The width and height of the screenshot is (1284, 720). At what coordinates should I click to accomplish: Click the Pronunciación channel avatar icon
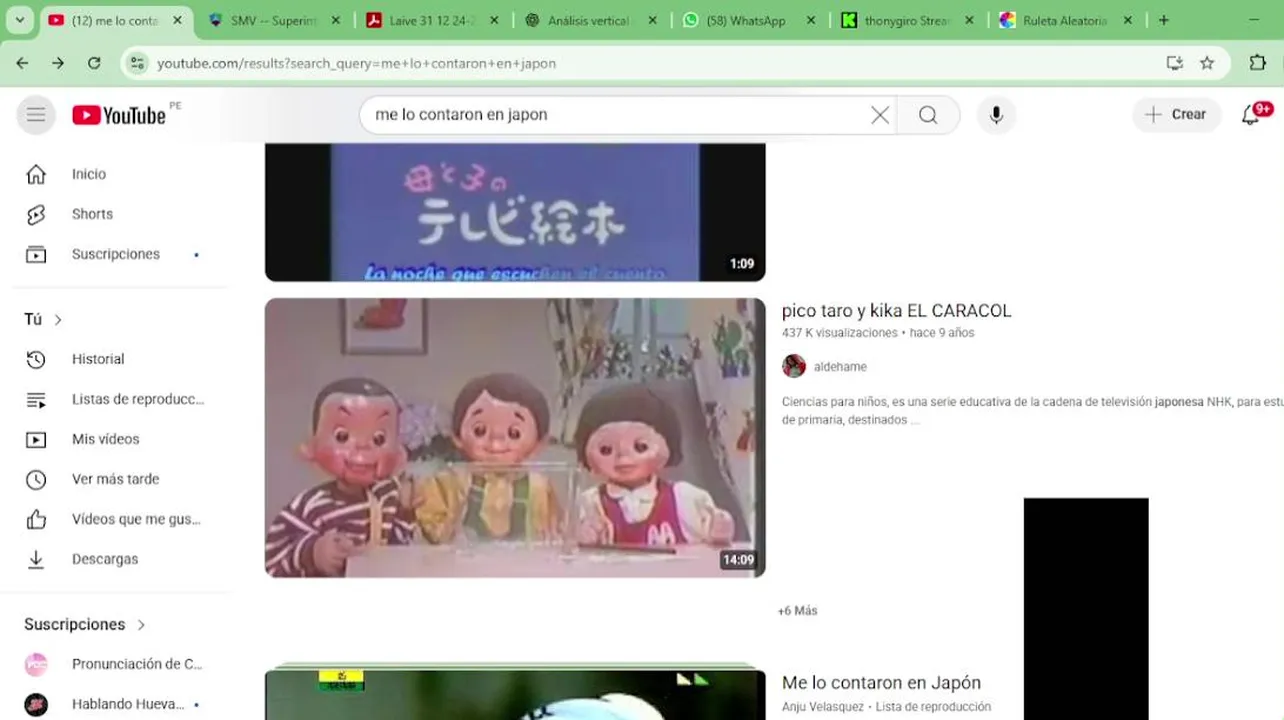click(x=36, y=664)
